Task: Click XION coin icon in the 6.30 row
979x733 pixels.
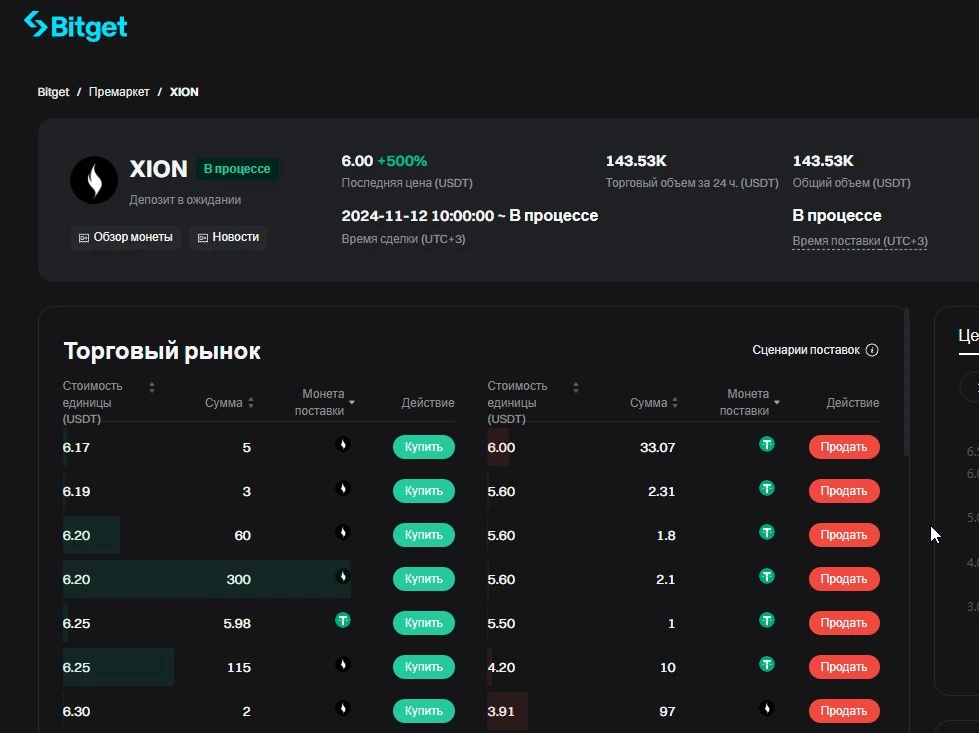Action: point(342,708)
